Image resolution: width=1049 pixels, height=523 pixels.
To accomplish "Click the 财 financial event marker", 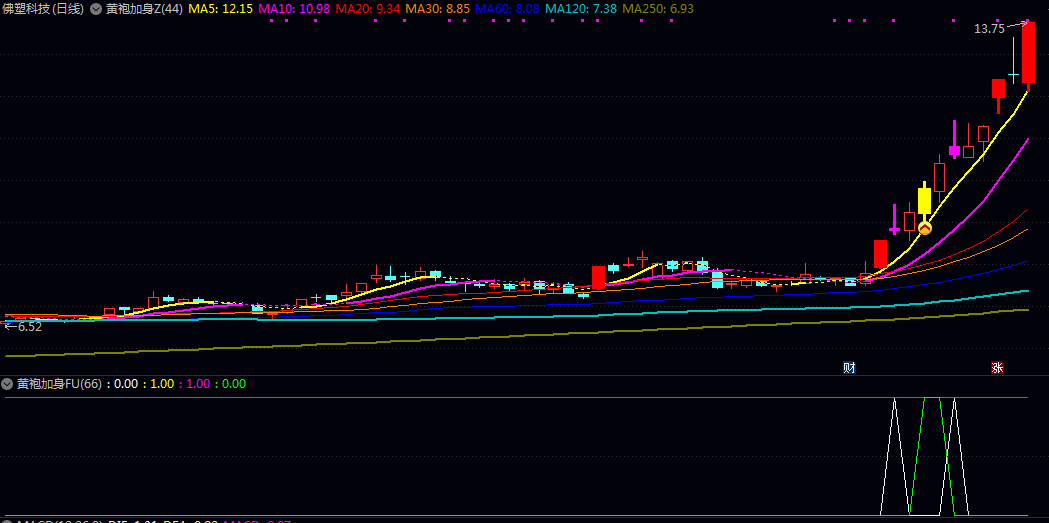I will click(x=849, y=367).
